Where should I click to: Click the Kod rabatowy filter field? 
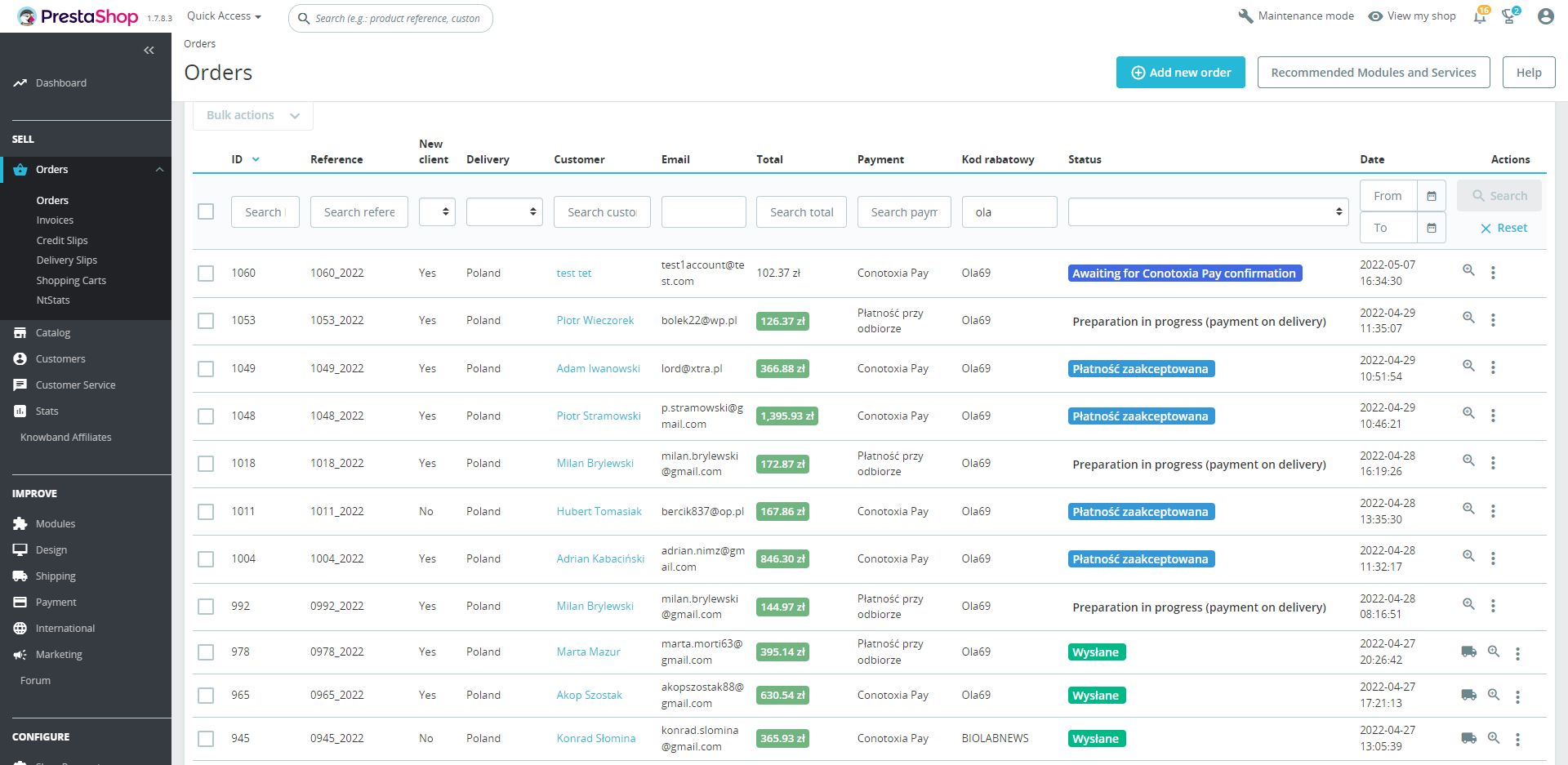point(1009,212)
